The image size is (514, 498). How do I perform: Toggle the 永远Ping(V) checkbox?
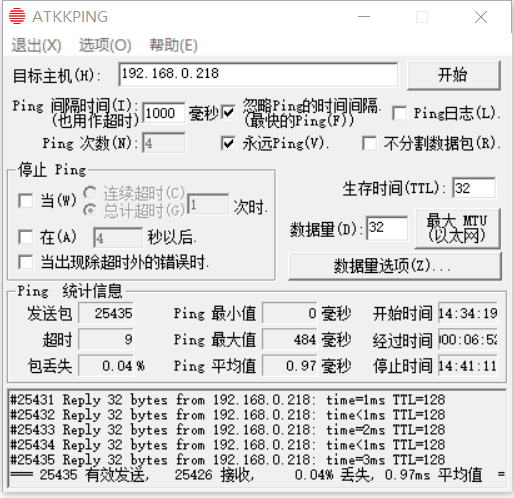point(228,143)
